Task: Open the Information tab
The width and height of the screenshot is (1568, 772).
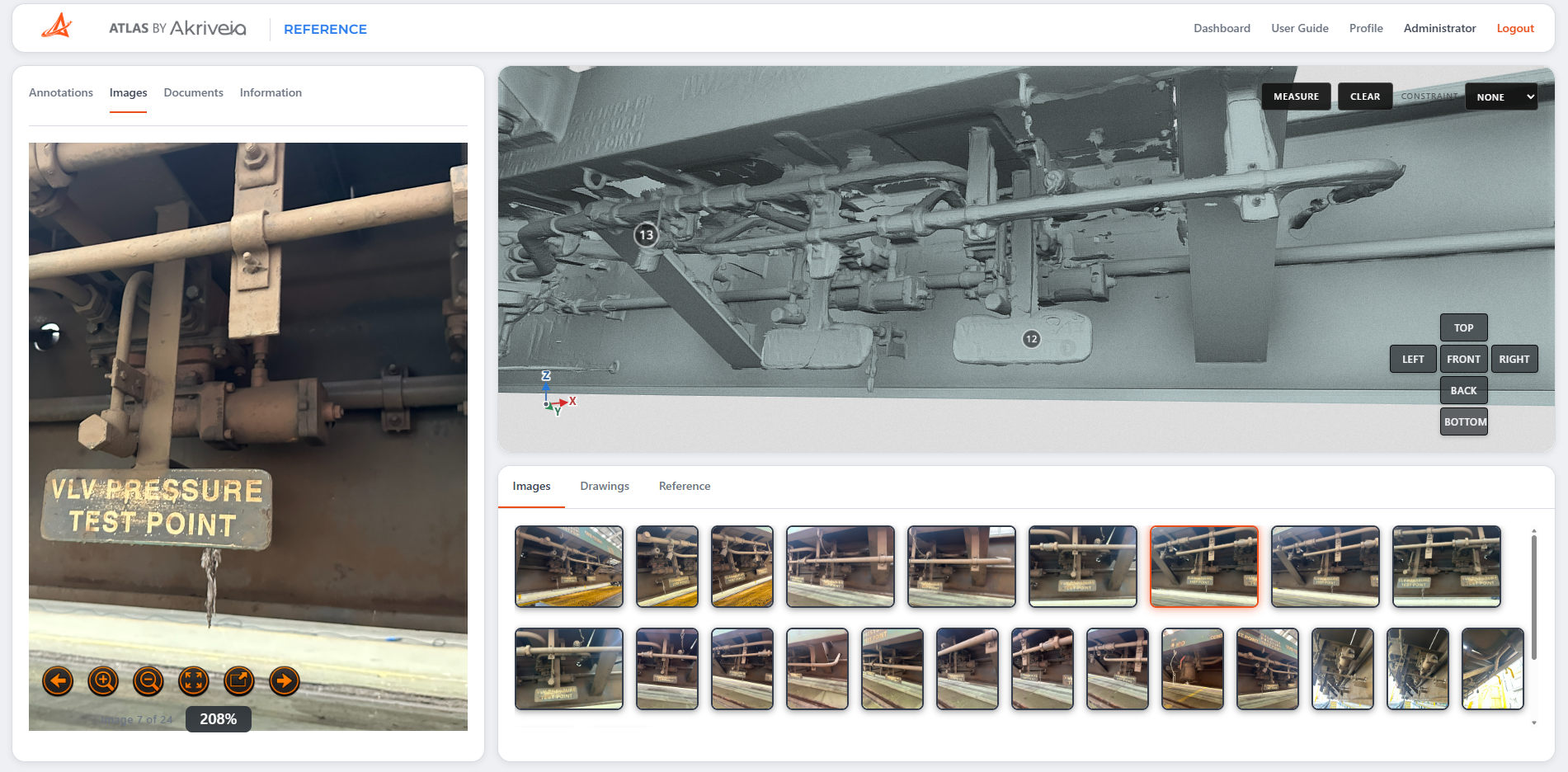Action: click(271, 92)
